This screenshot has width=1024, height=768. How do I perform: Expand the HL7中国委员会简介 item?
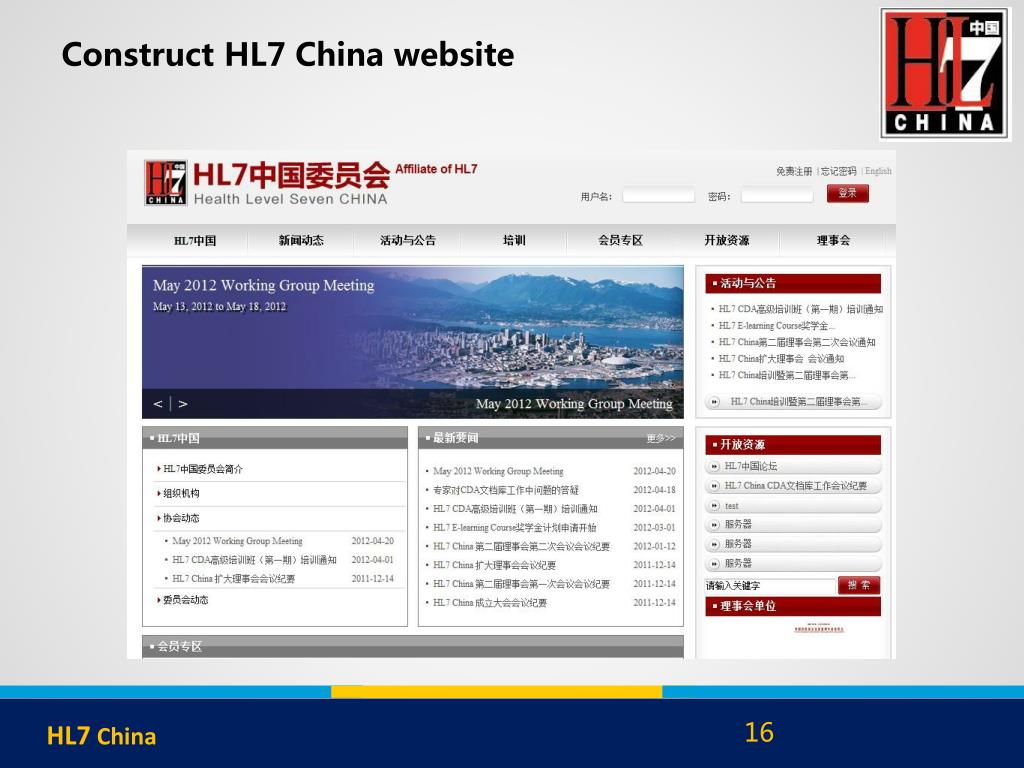pos(200,469)
